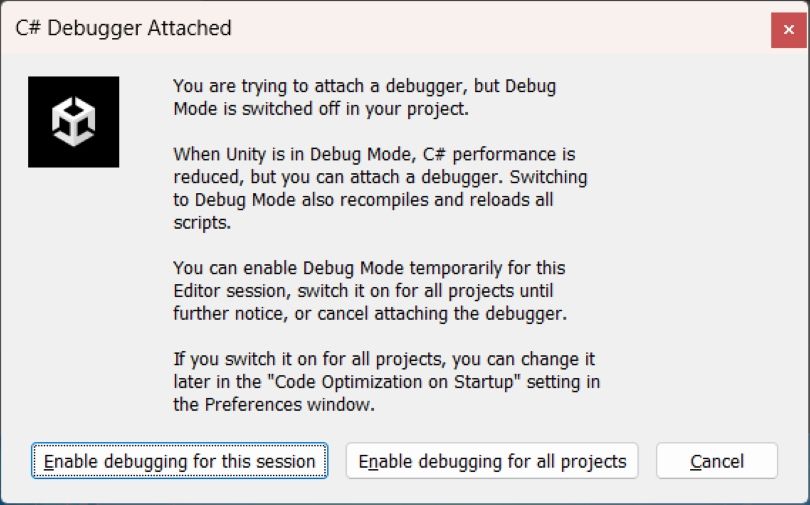Click "You can enable Debug Mode temporarily for this"
This screenshot has width=810, height=505.
(x=369, y=268)
